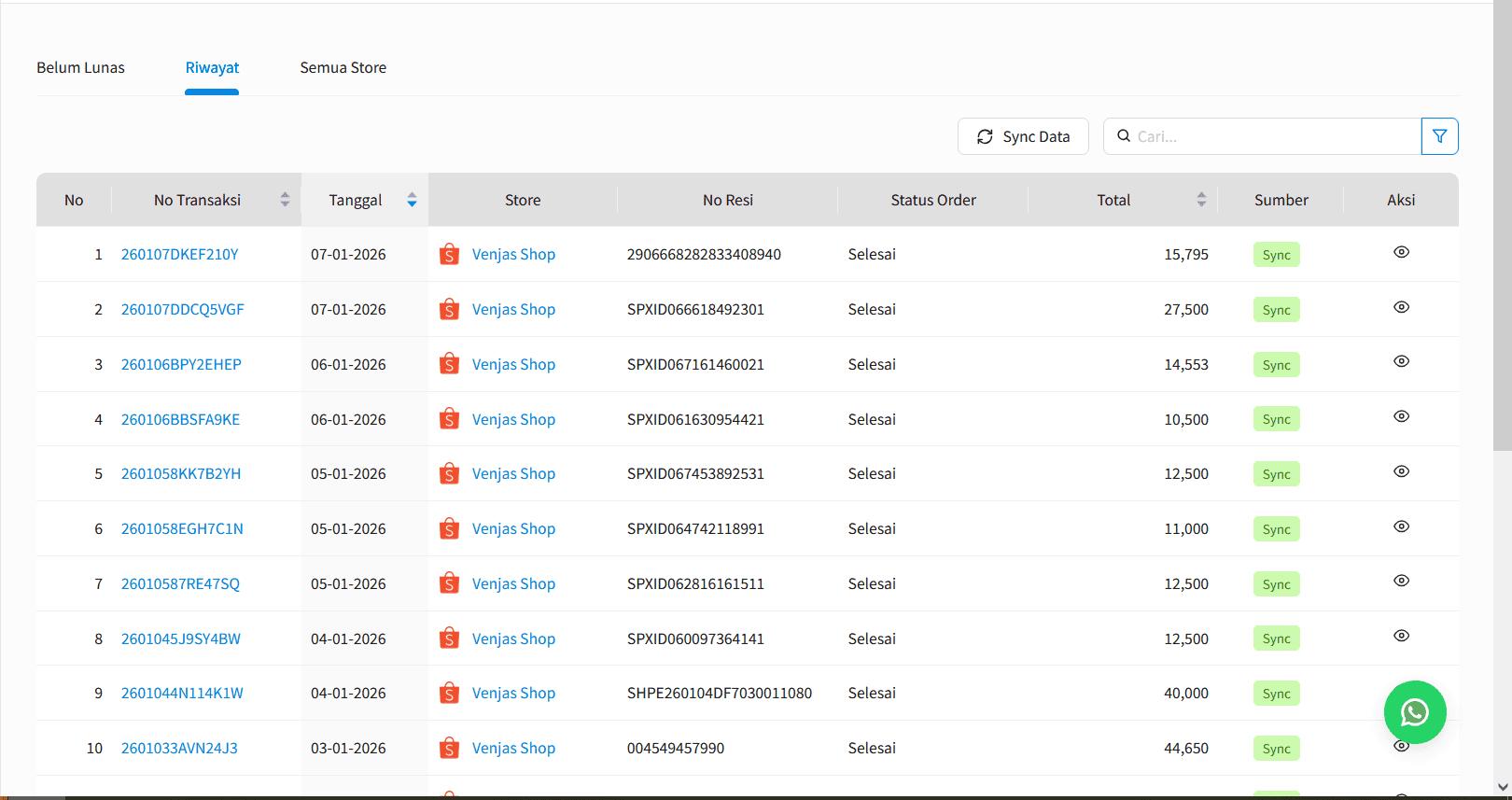Click the filter funnel icon
The image size is (1512, 800).
tap(1439, 136)
